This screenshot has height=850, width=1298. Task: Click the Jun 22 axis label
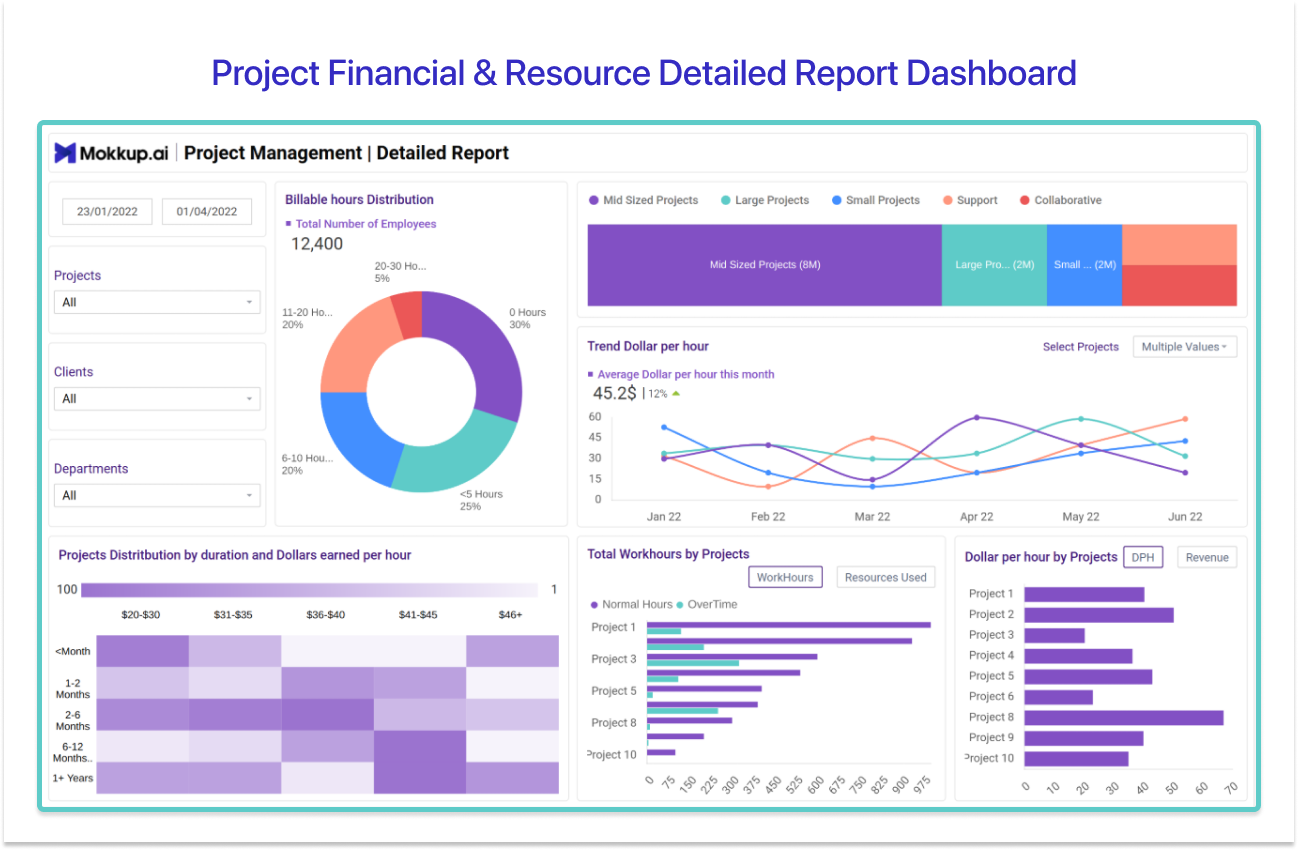click(1185, 517)
